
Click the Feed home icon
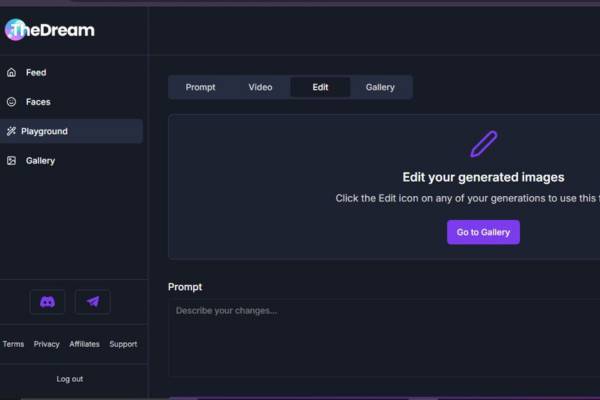click(x=12, y=73)
